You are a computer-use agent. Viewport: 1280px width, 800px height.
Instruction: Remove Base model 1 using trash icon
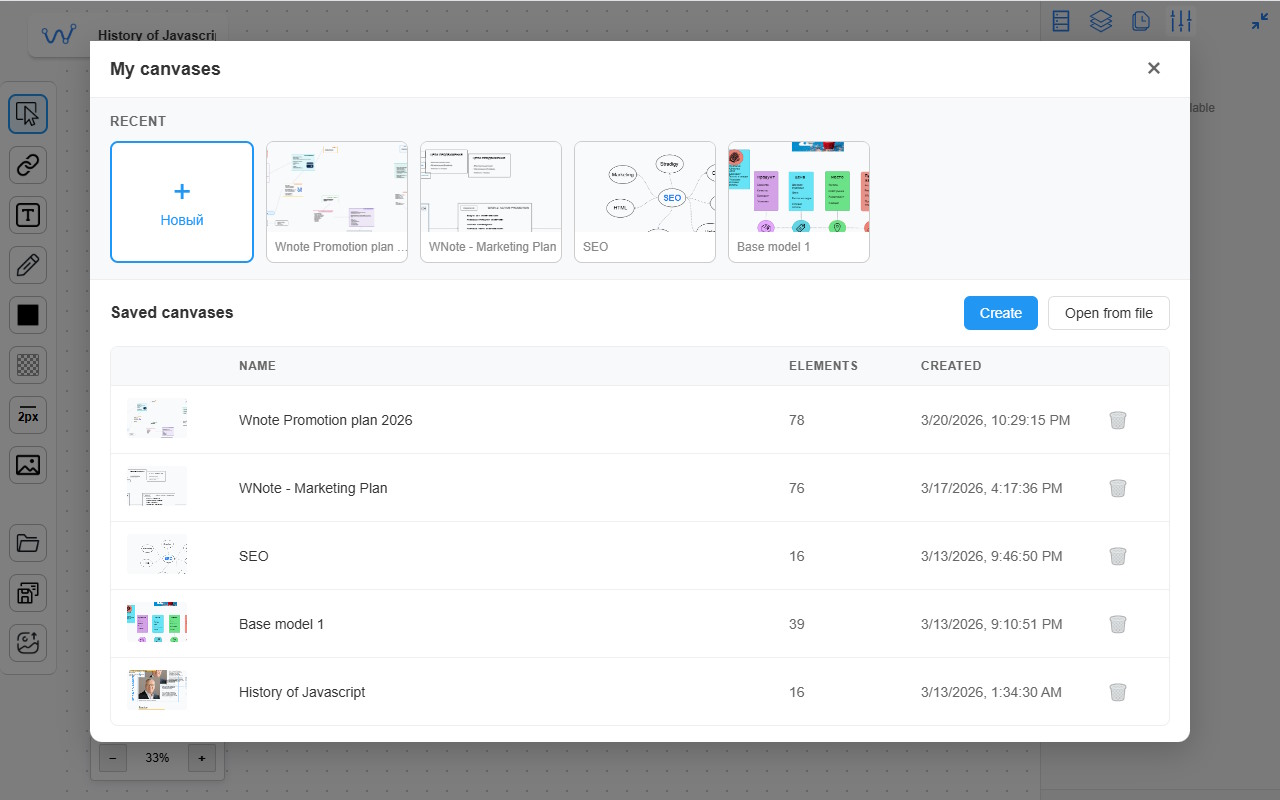click(1118, 624)
